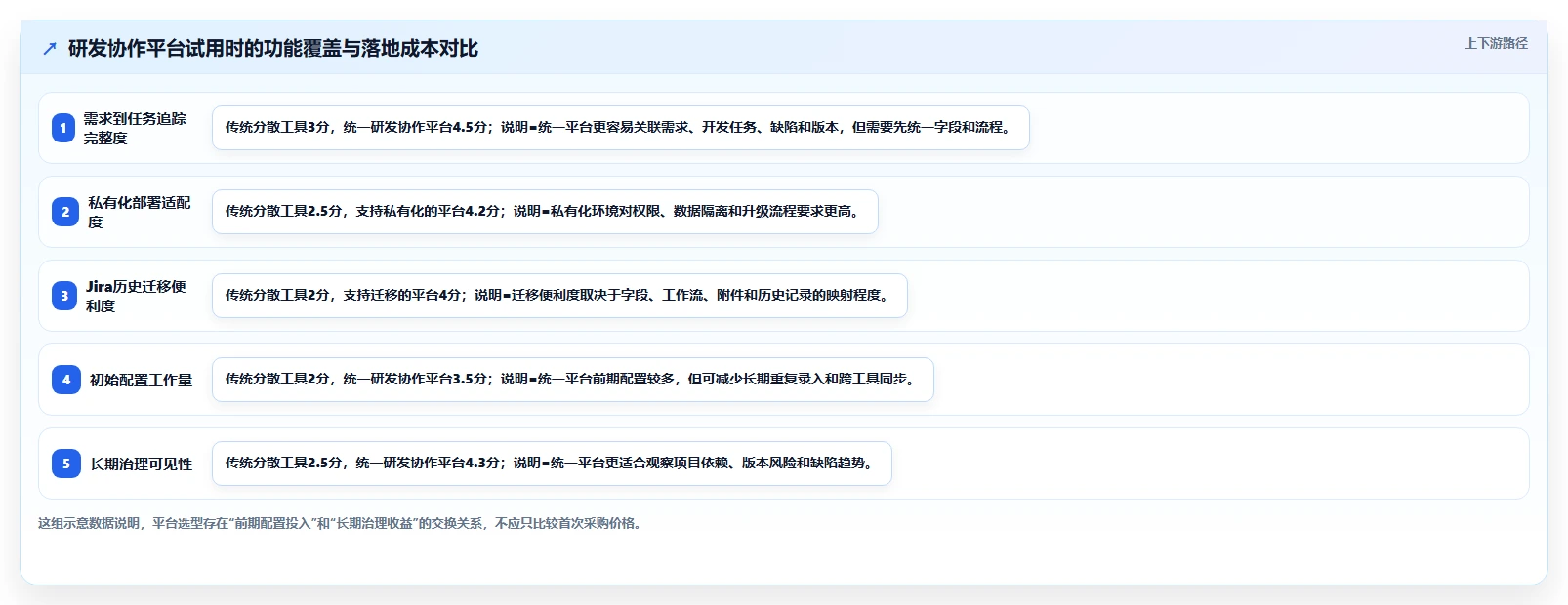Click description mentioning 支持私有化的平台4.2分
Image resolution: width=1568 pixels, height=605 pixels.
pyautogui.click(x=545, y=212)
